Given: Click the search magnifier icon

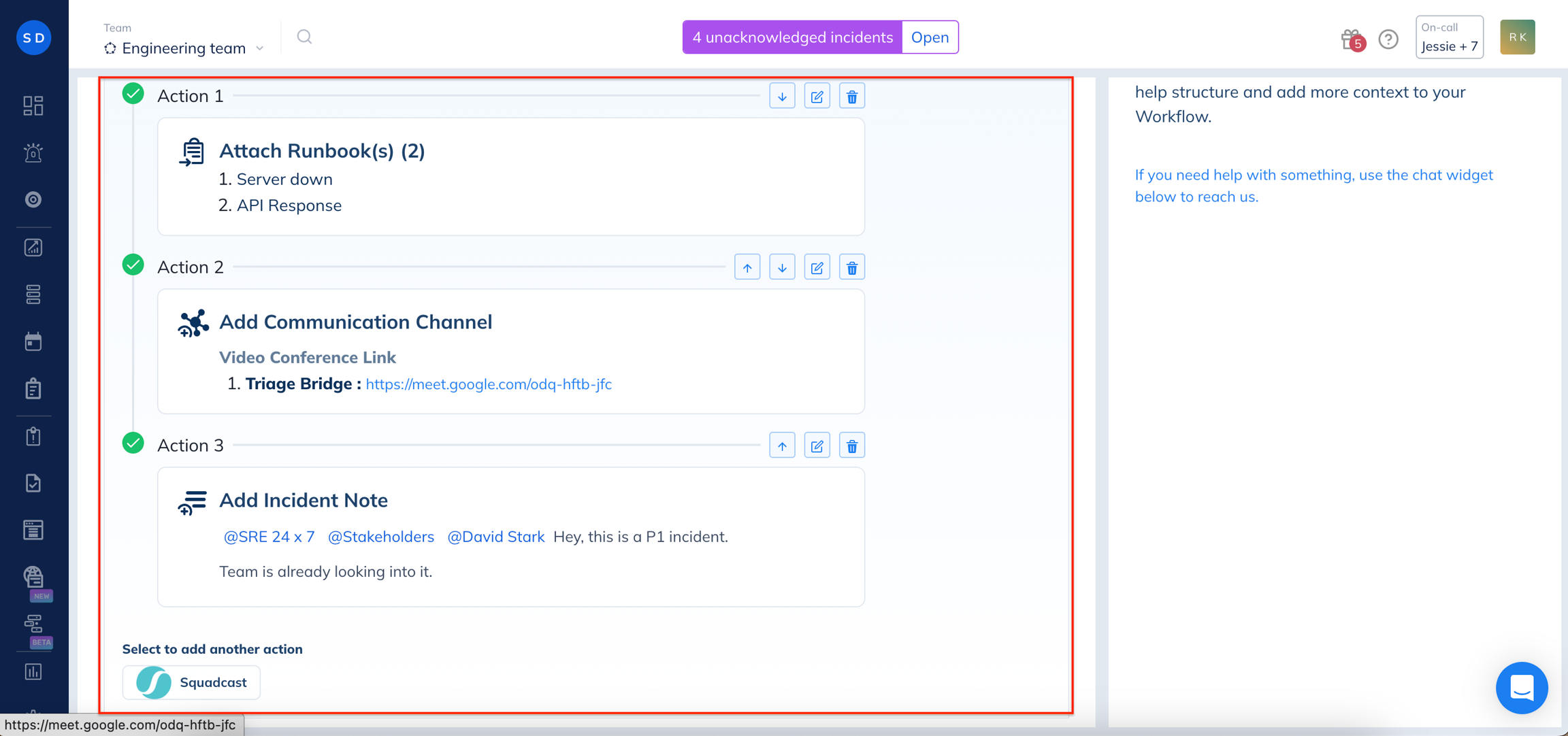Looking at the screenshot, I should coord(304,37).
